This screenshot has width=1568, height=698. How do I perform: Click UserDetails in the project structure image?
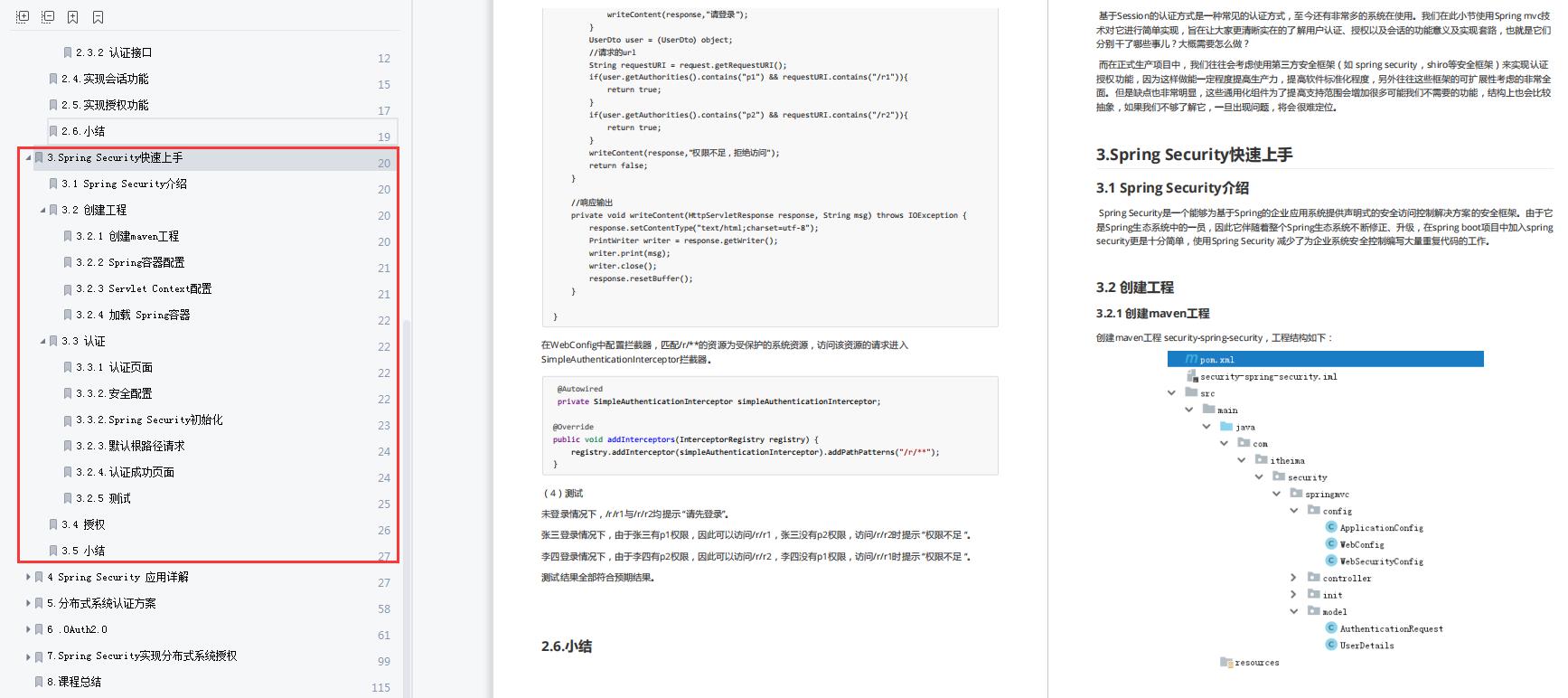tap(1366, 646)
